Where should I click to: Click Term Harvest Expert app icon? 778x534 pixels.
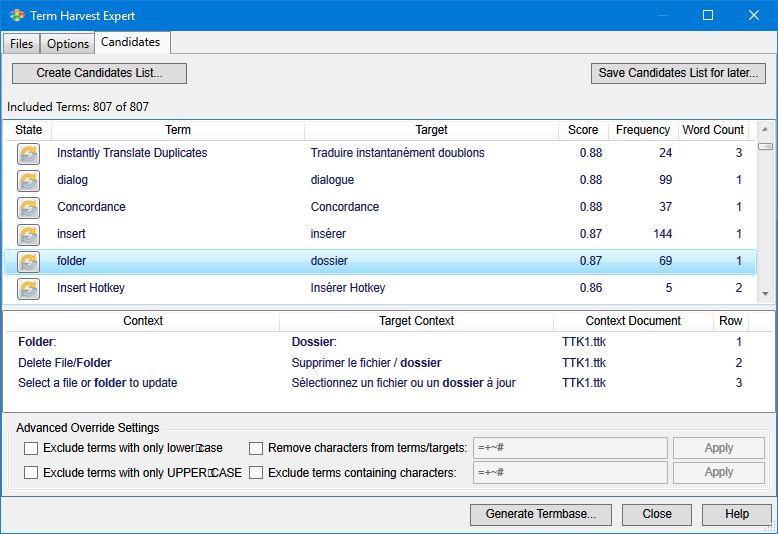point(17,15)
